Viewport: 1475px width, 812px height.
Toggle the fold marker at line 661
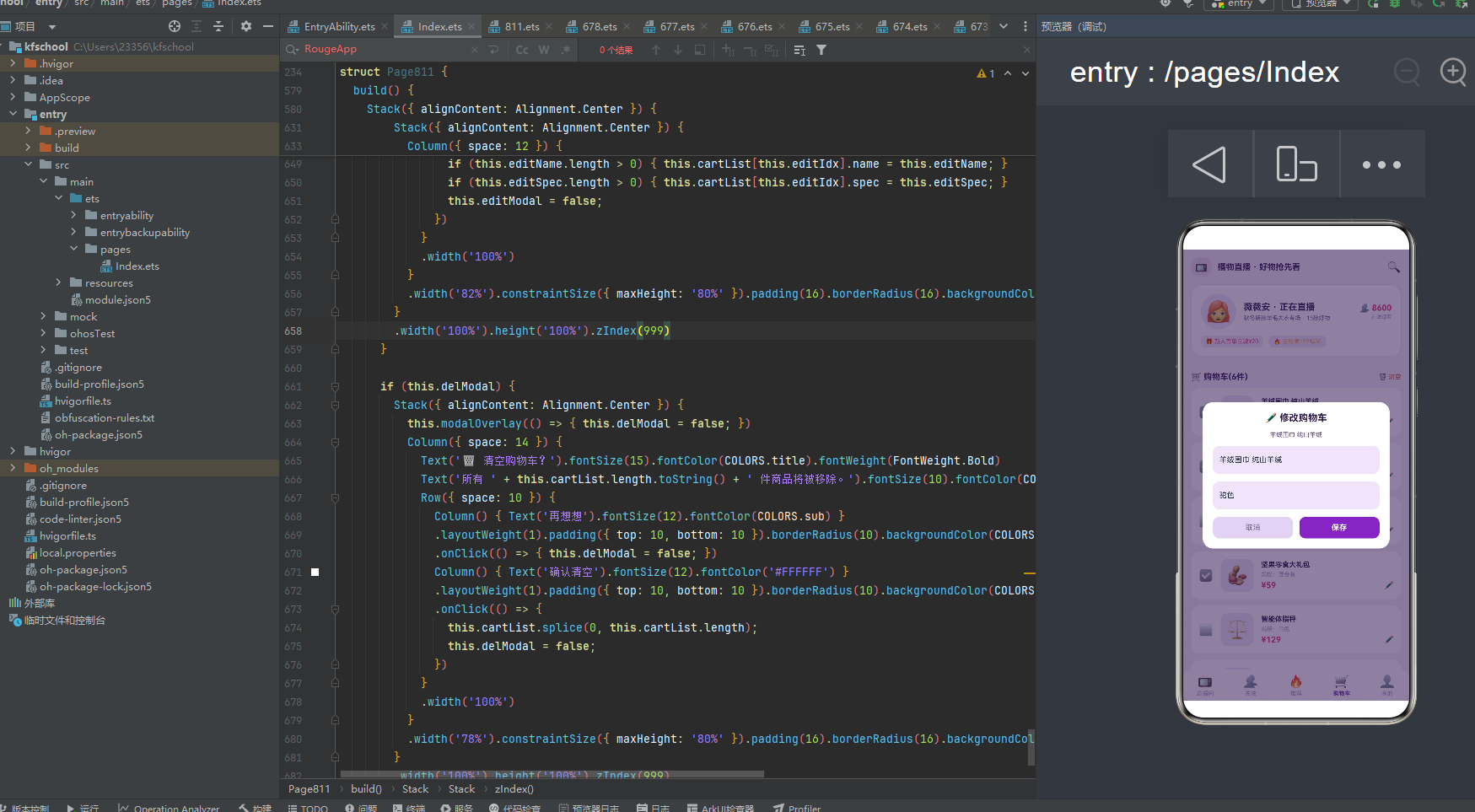[x=335, y=387]
